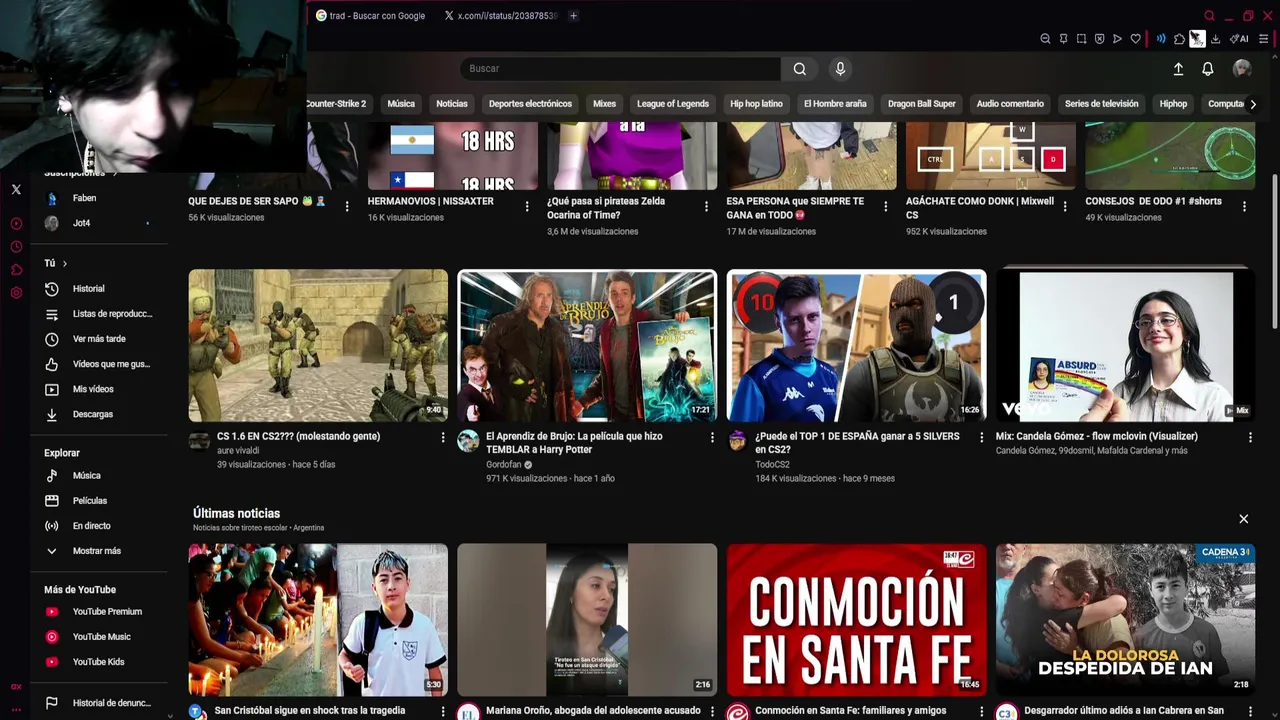Activate voice search microphone icon
Viewport: 1280px width, 720px height.
[x=840, y=69]
